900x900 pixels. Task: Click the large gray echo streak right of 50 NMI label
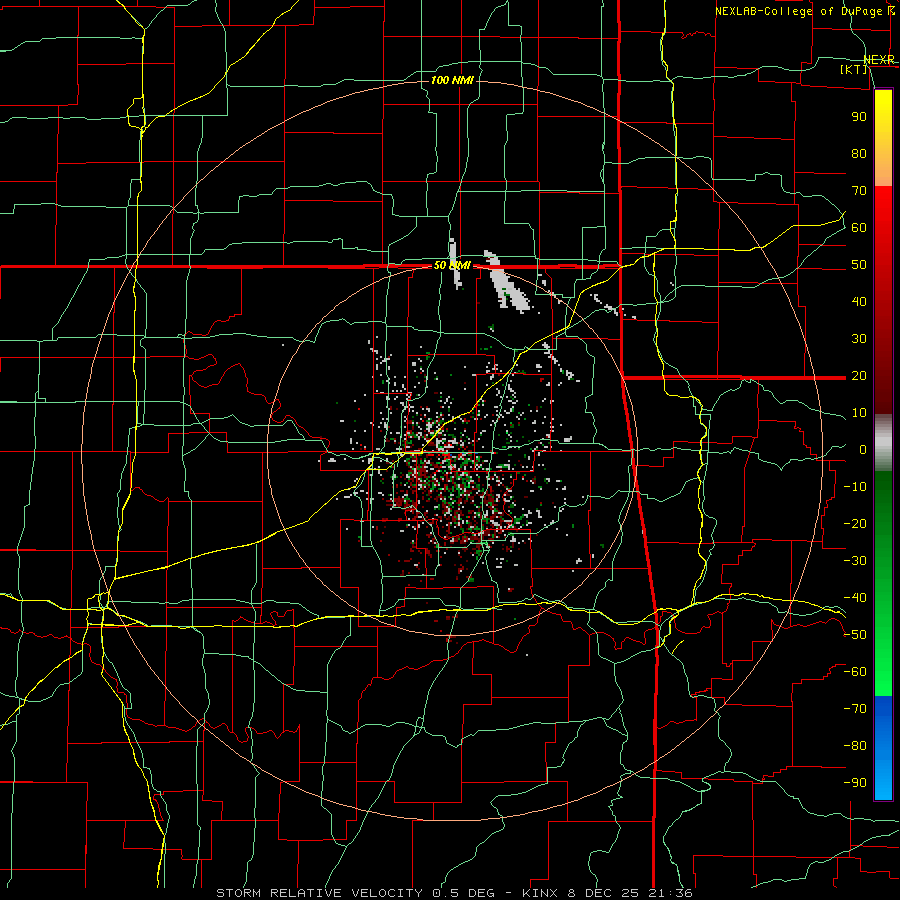(x=507, y=281)
